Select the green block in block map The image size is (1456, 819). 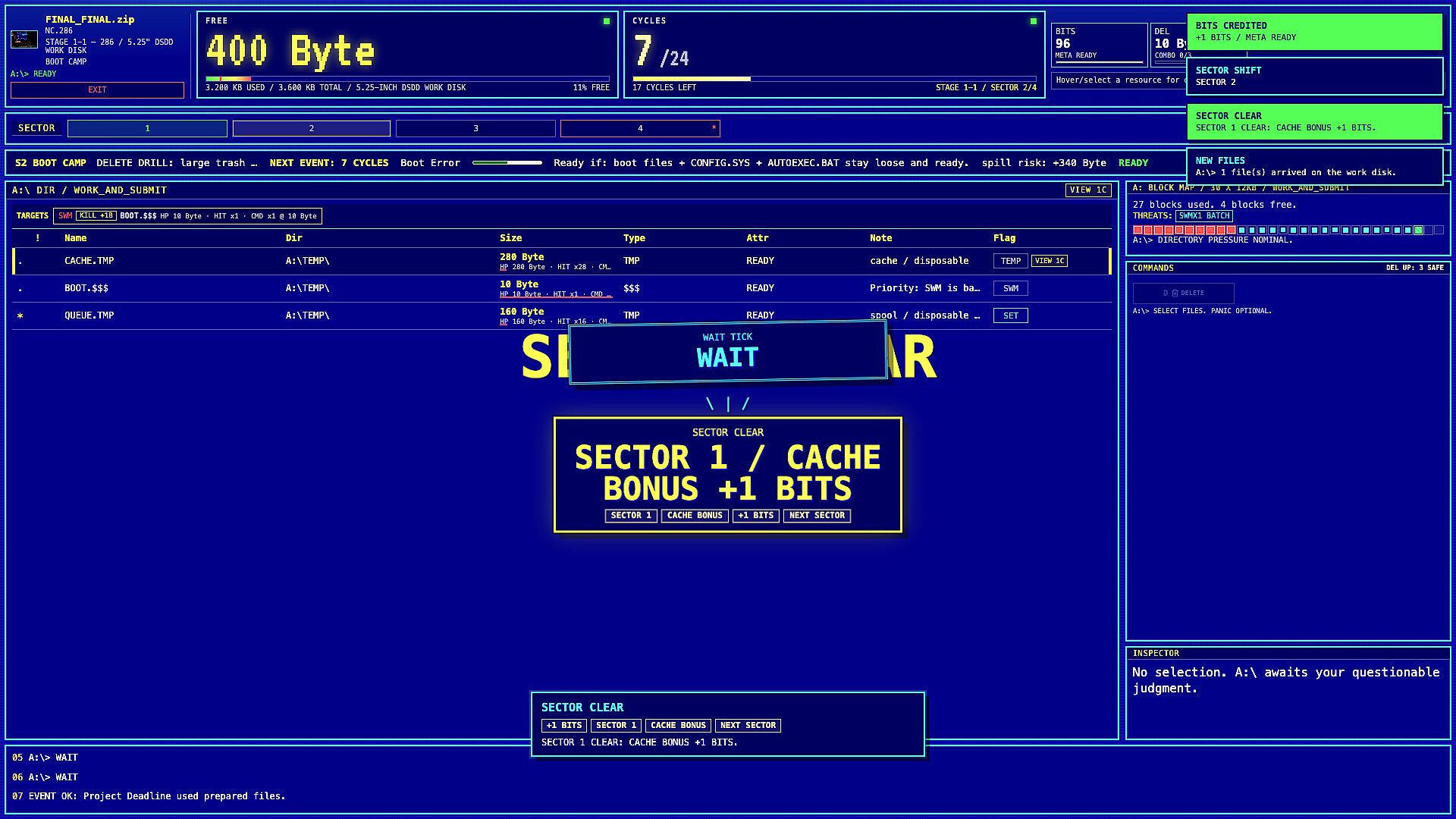(x=1418, y=230)
